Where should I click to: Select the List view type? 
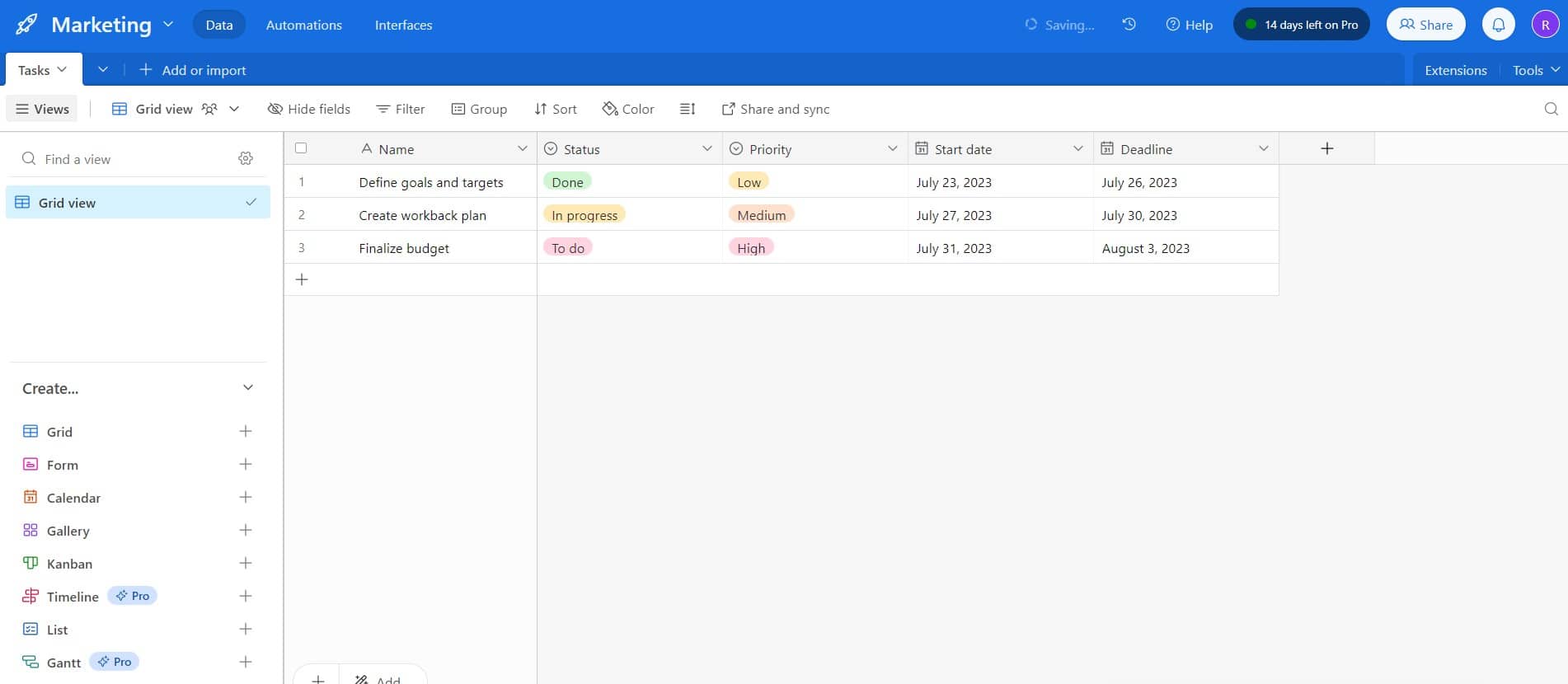[x=57, y=630]
